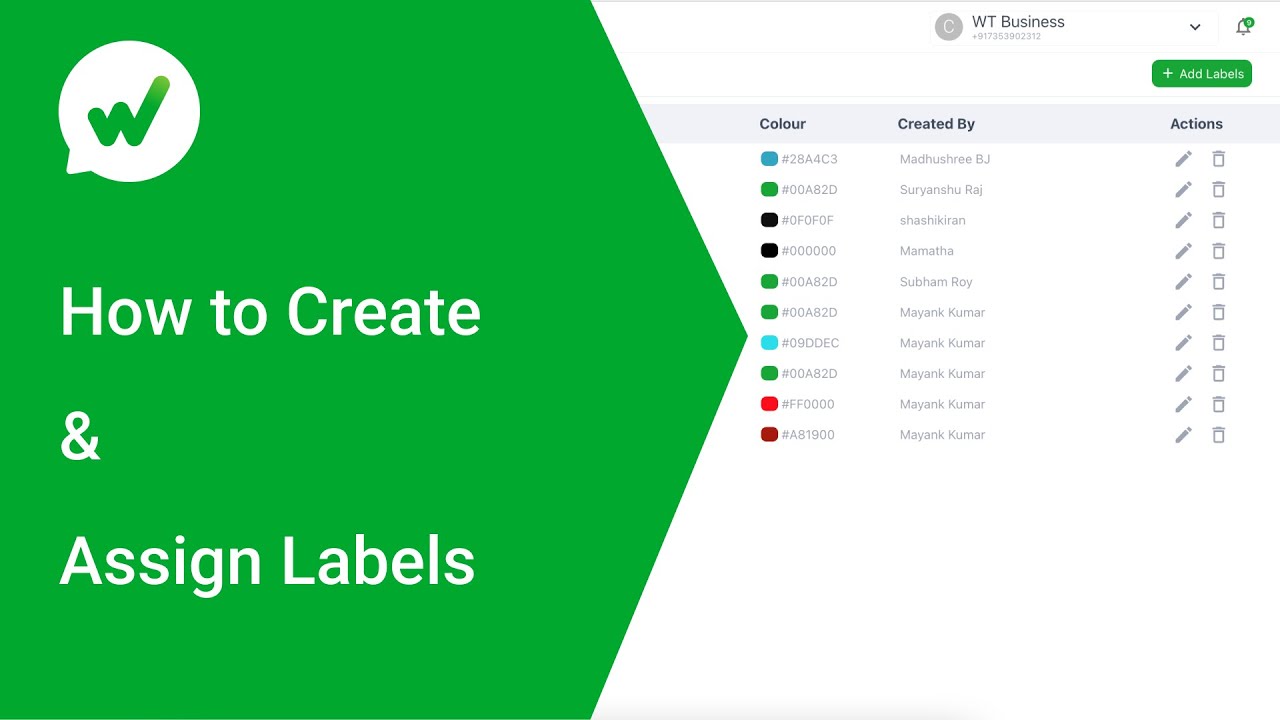The width and height of the screenshot is (1280, 720).
Task: Click the #FF0000 red colour swatch
Action: 769,404
